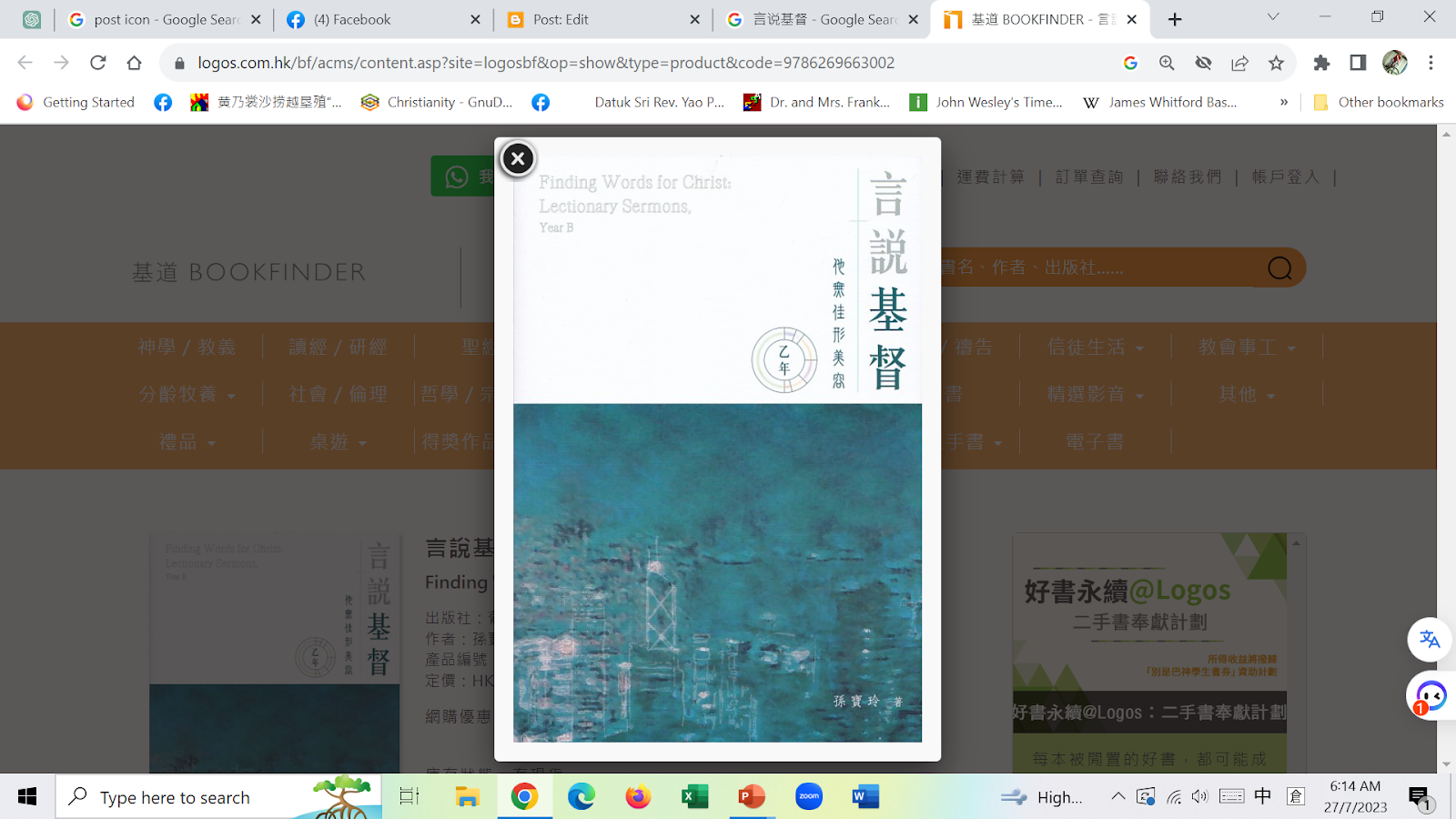This screenshot has width=1456, height=819.
Task: Open James Whitford Bas... bookmark
Action: point(1159,102)
